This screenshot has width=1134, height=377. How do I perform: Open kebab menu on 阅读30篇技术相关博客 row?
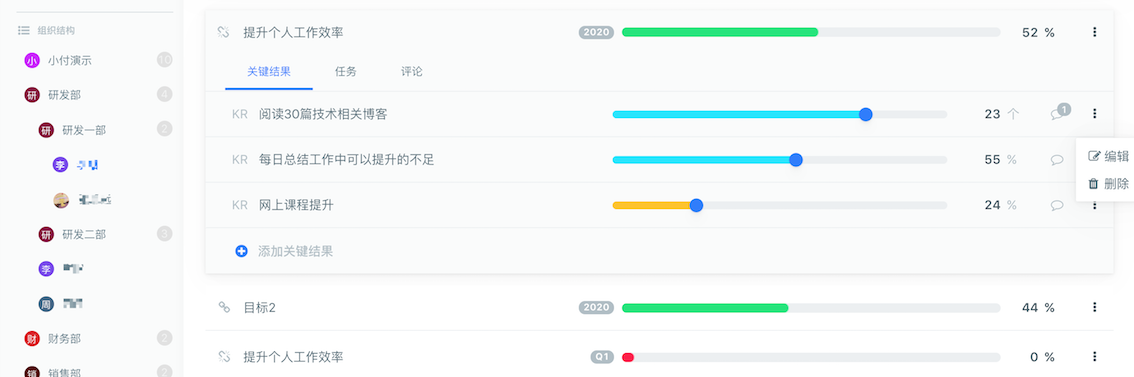1094,114
